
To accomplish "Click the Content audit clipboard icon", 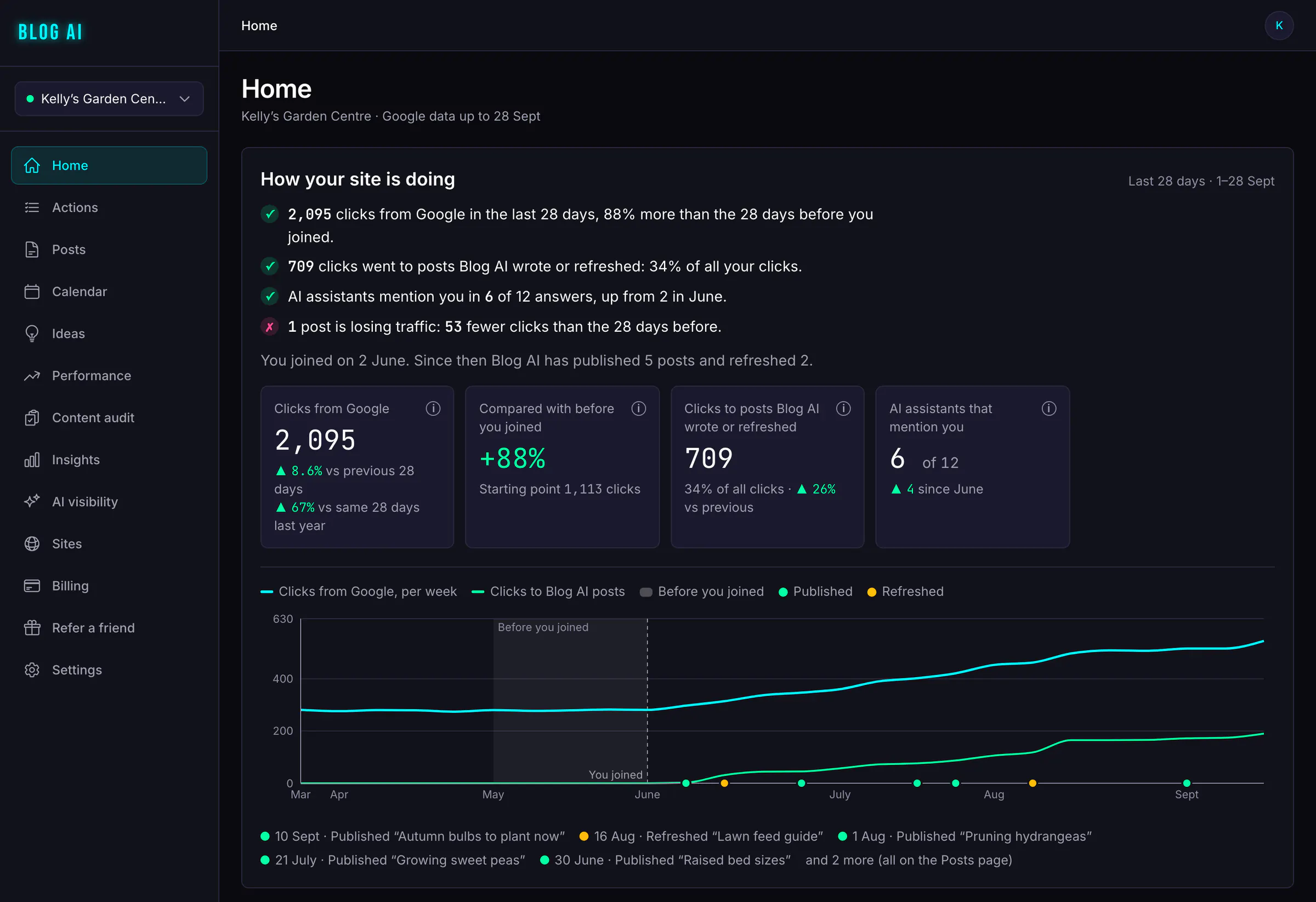I will (x=32, y=418).
